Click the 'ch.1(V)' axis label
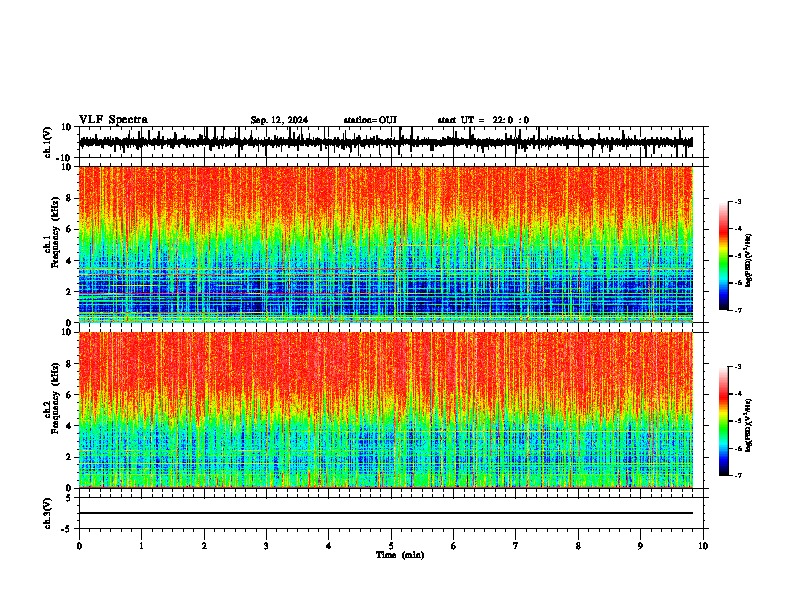This screenshot has height=612, width=792. pyautogui.click(x=48, y=142)
